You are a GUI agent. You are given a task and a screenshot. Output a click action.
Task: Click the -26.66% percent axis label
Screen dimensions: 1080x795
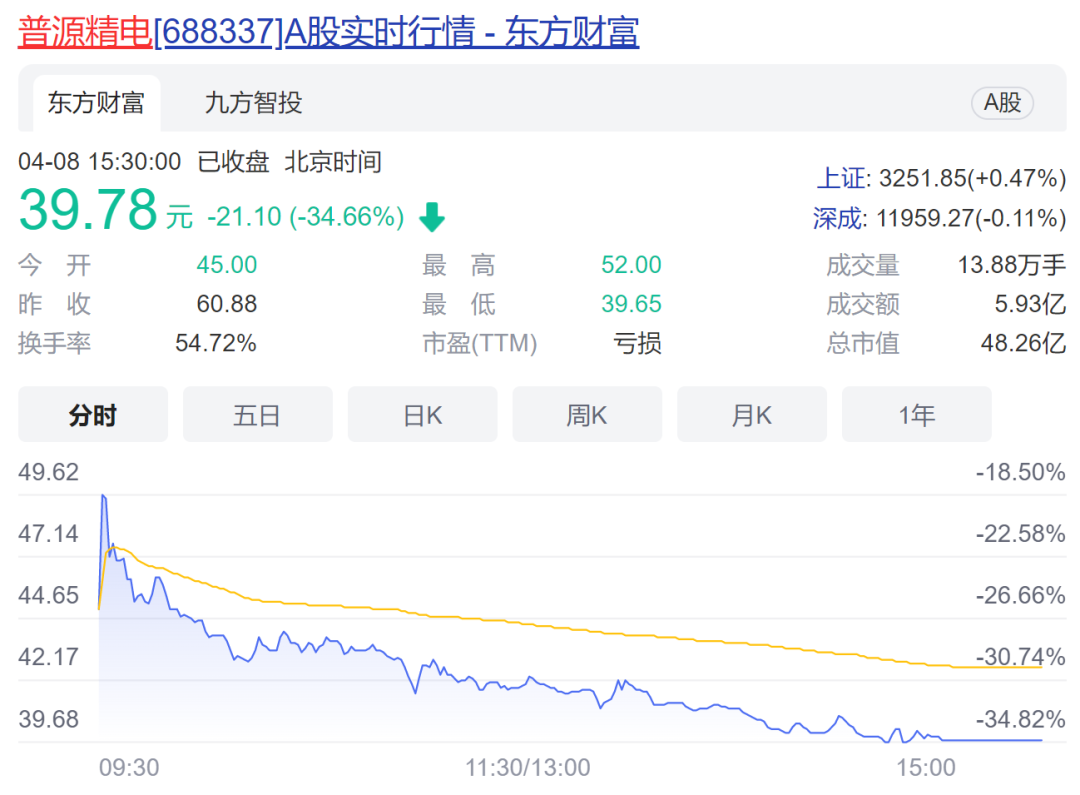tap(1021, 595)
